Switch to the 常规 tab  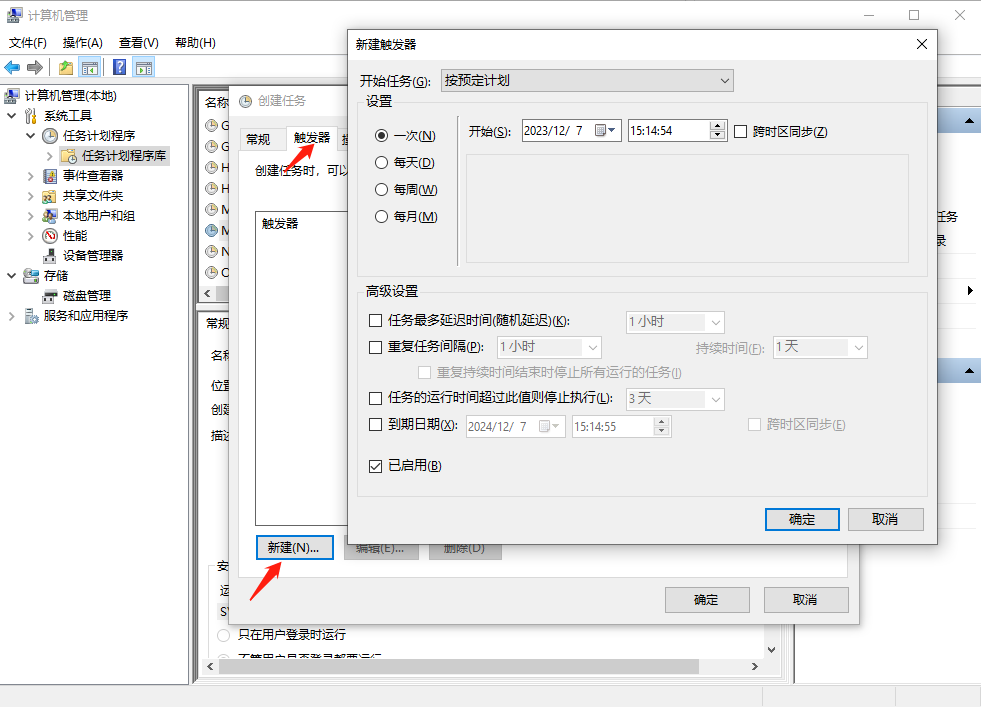(261, 138)
